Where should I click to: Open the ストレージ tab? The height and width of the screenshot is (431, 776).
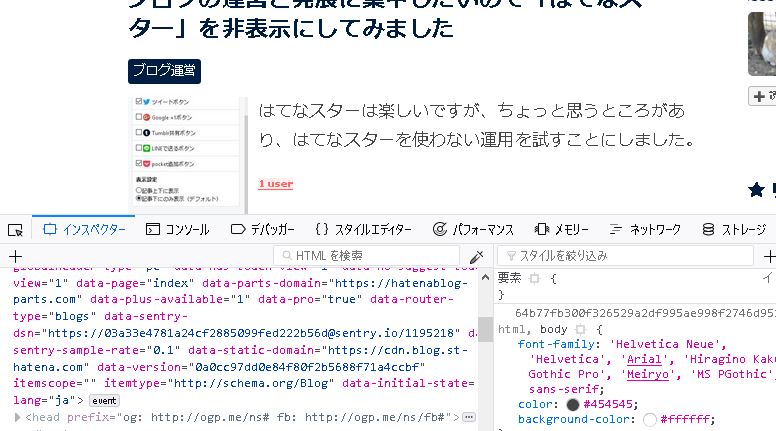[735, 230]
